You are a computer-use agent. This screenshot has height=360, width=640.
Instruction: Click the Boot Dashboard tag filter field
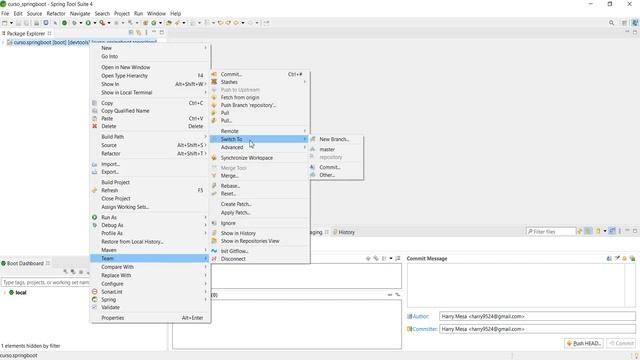(46, 282)
